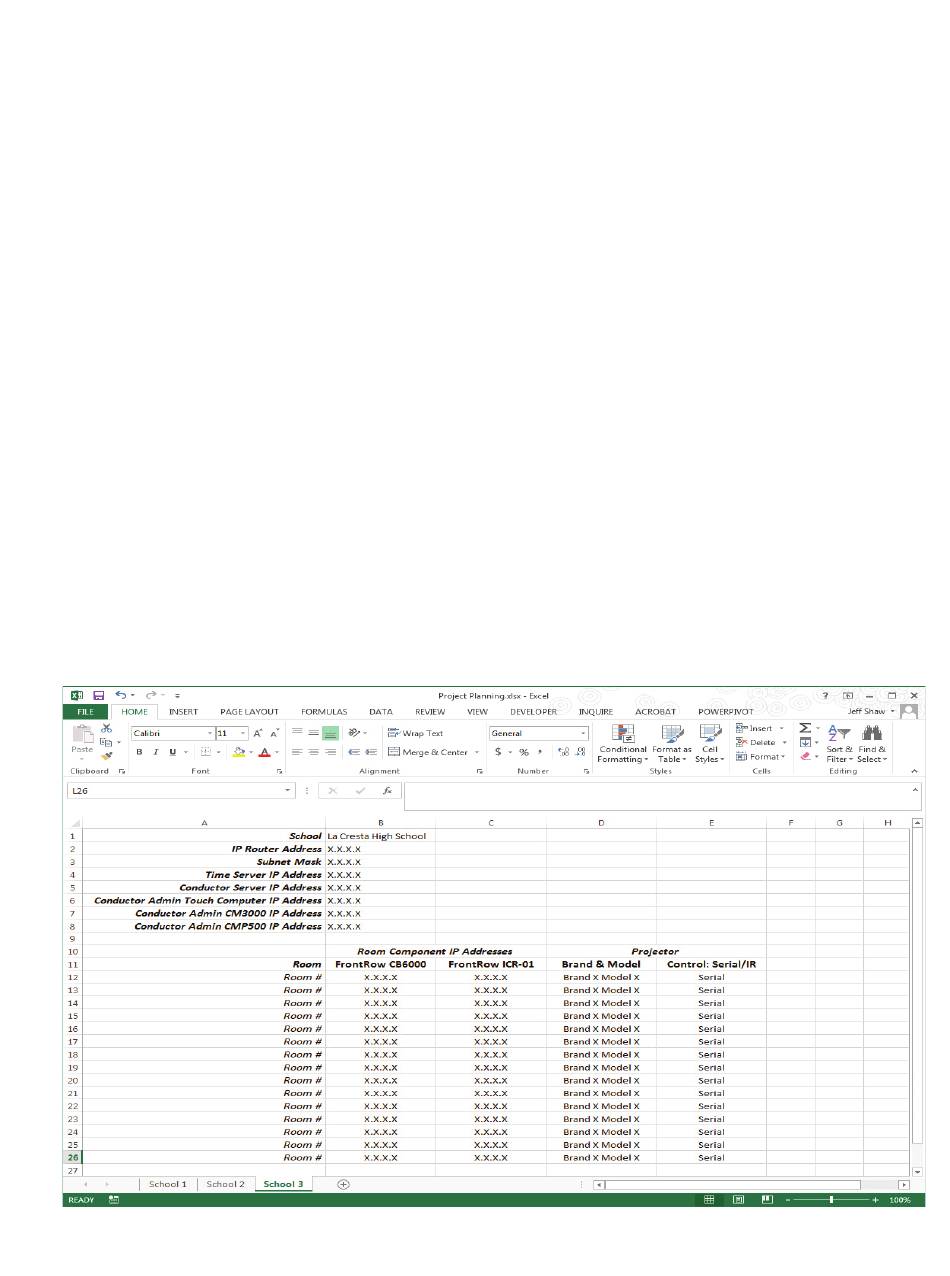Apply the red Font Color swatch
The height and width of the screenshot is (1276, 950).
click(265, 752)
